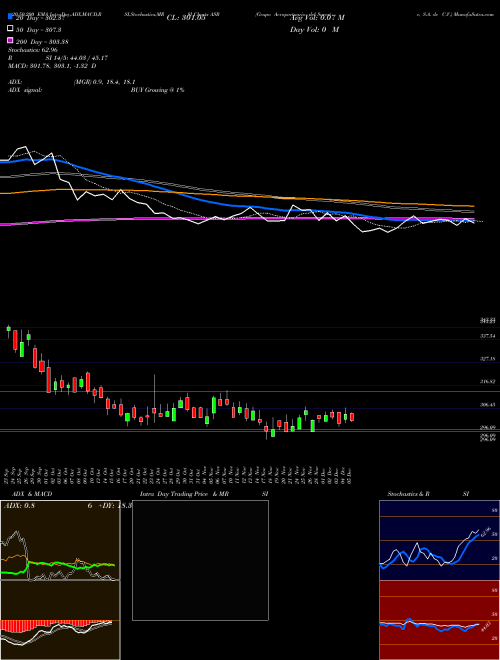Select the 200 Day = 303.38 label
The width and height of the screenshot is (500, 660).
pyautogui.click(x=42, y=42)
